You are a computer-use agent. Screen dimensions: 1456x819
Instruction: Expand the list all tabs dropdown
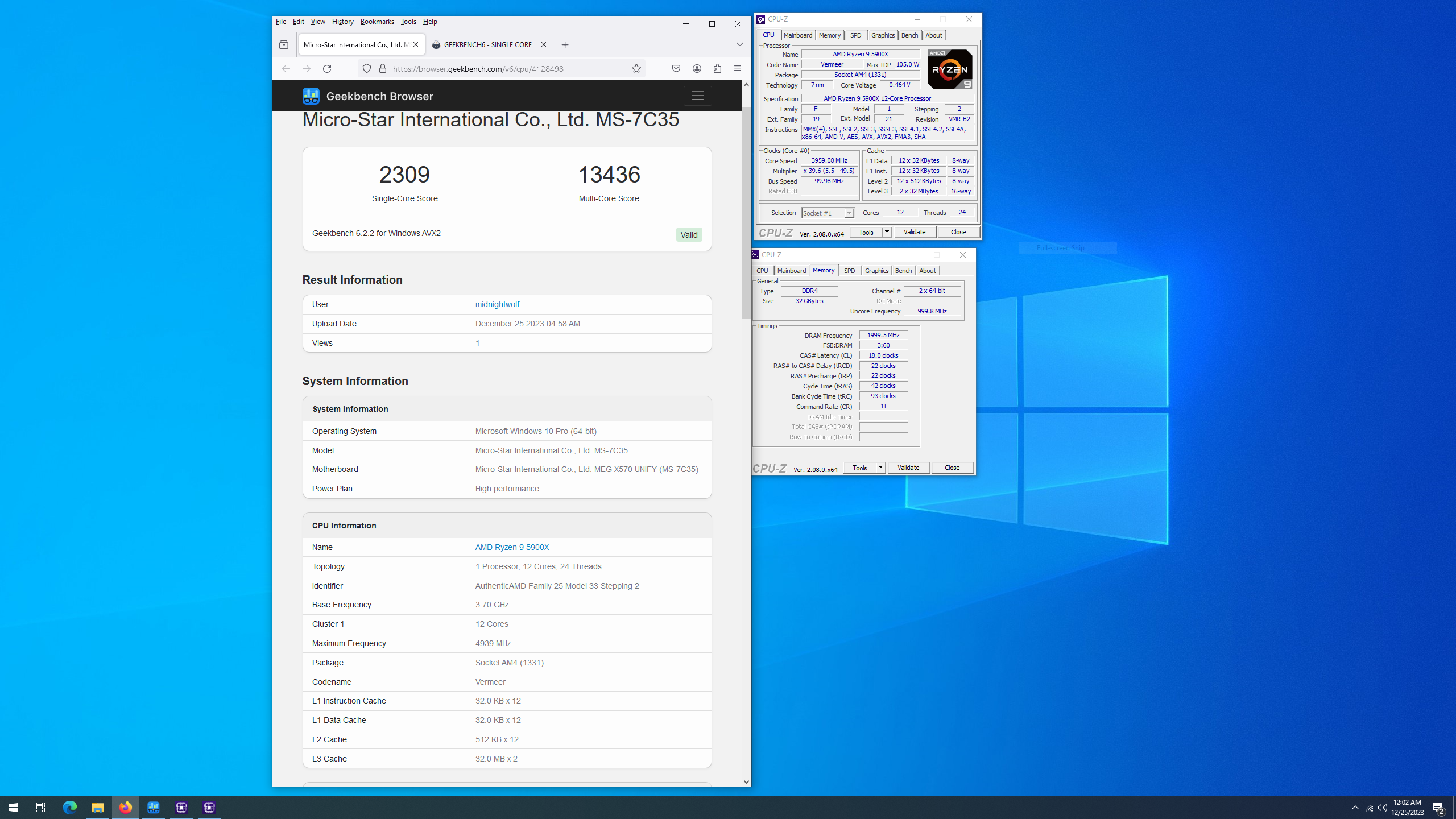[740, 44]
